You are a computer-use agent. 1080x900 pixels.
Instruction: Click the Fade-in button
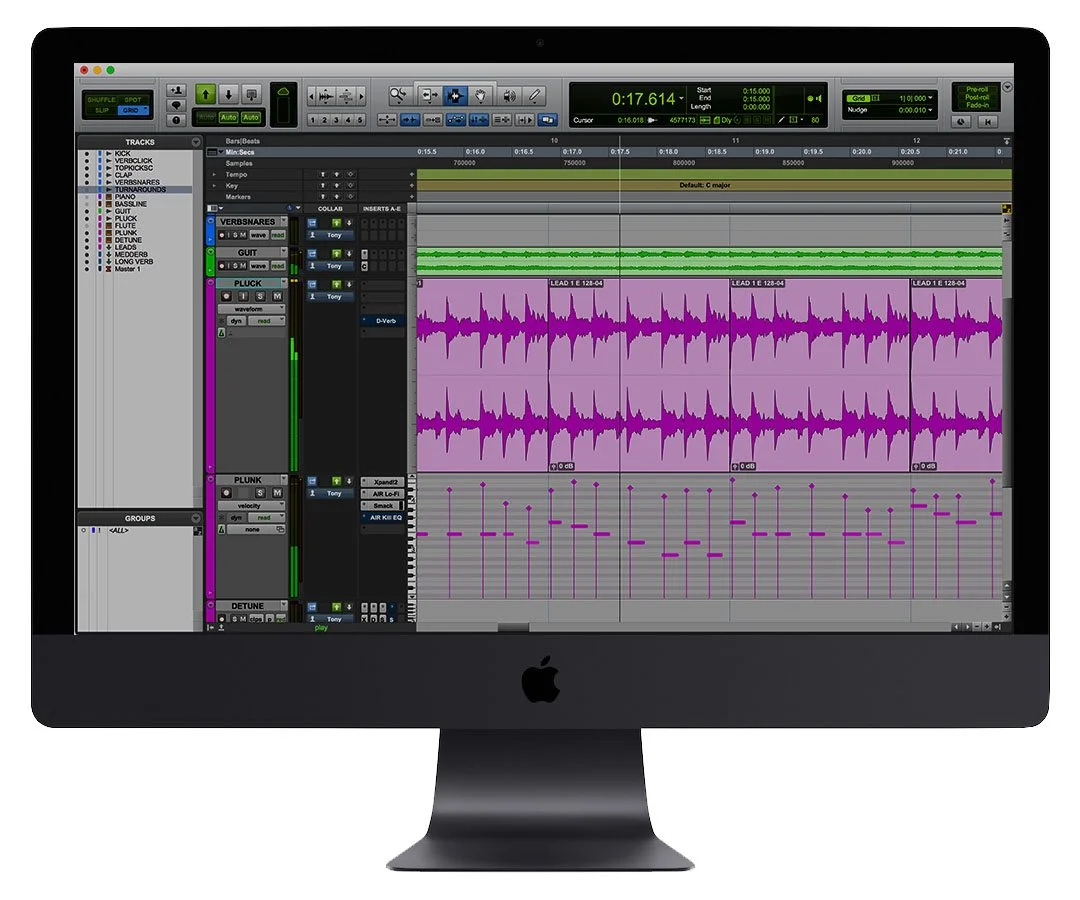977,105
